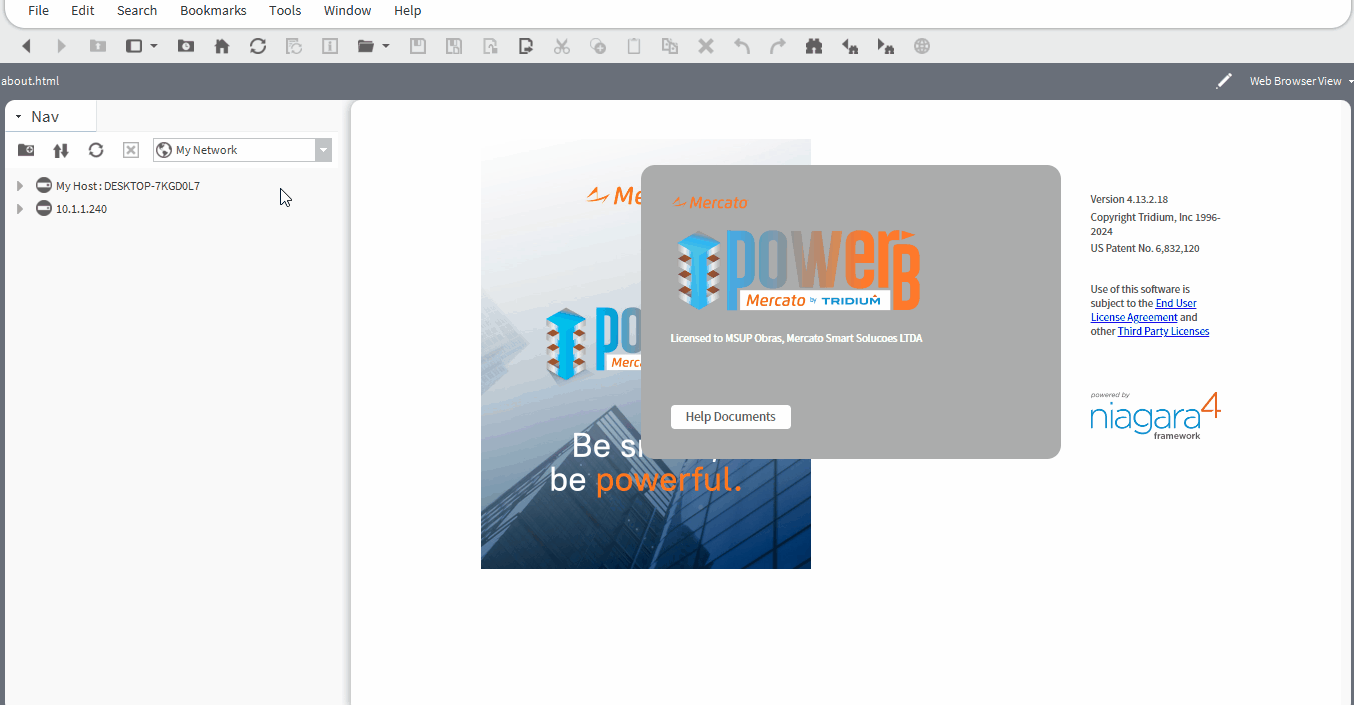Click the Open folder icon in toolbar
The image size is (1354, 705).
366,46
